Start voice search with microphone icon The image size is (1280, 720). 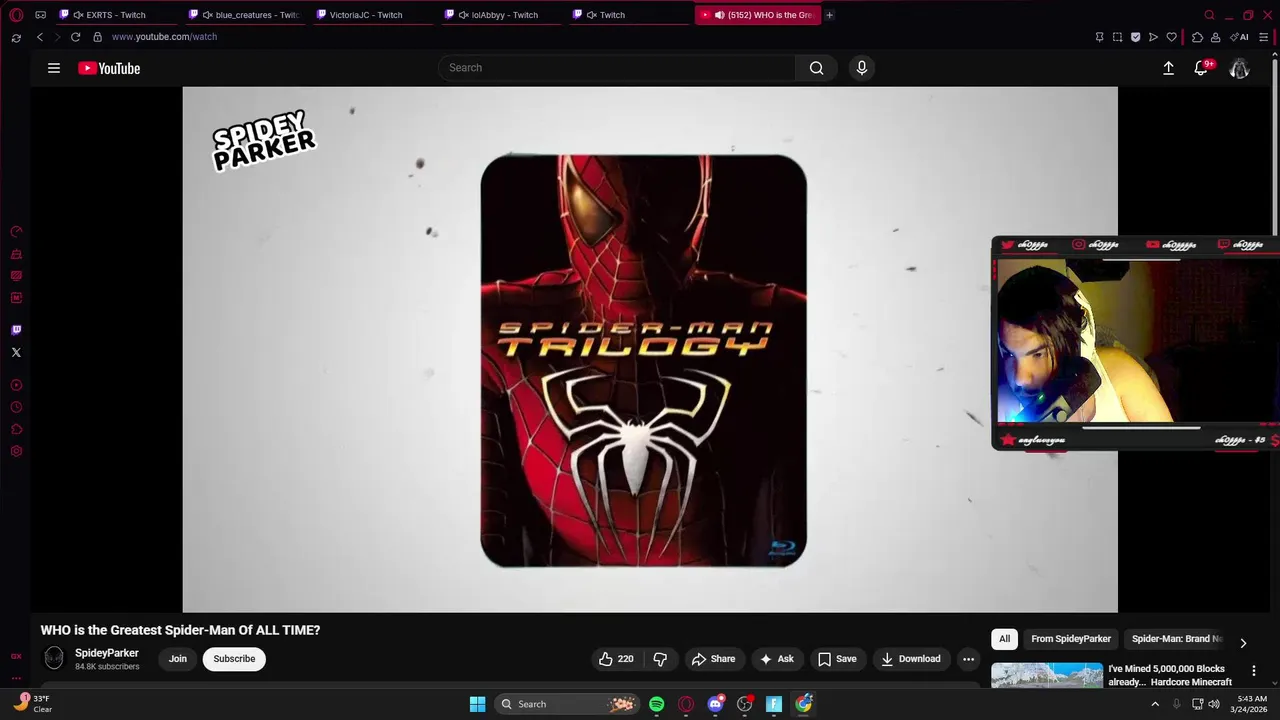click(862, 68)
